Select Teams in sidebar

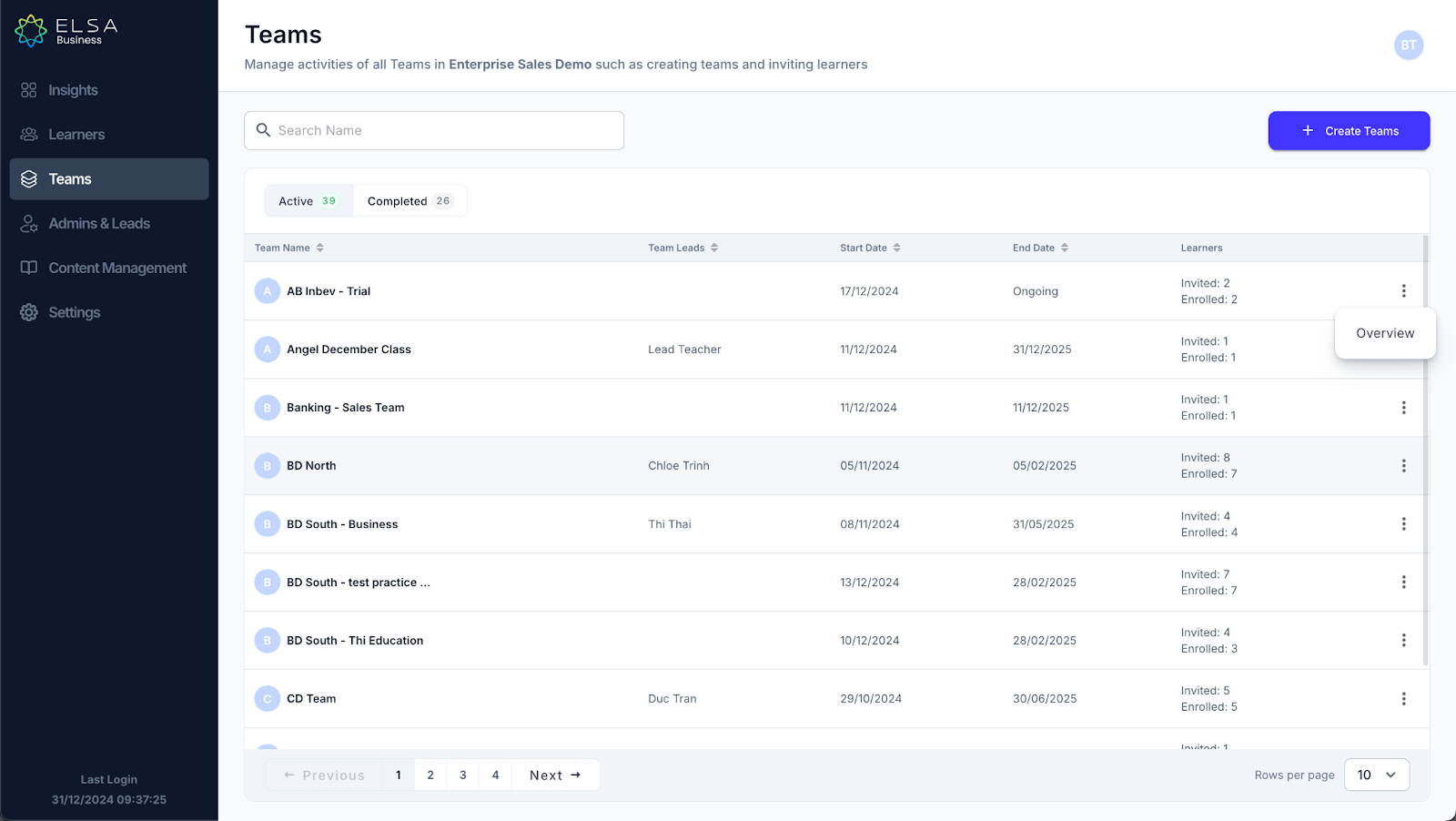[x=109, y=179]
